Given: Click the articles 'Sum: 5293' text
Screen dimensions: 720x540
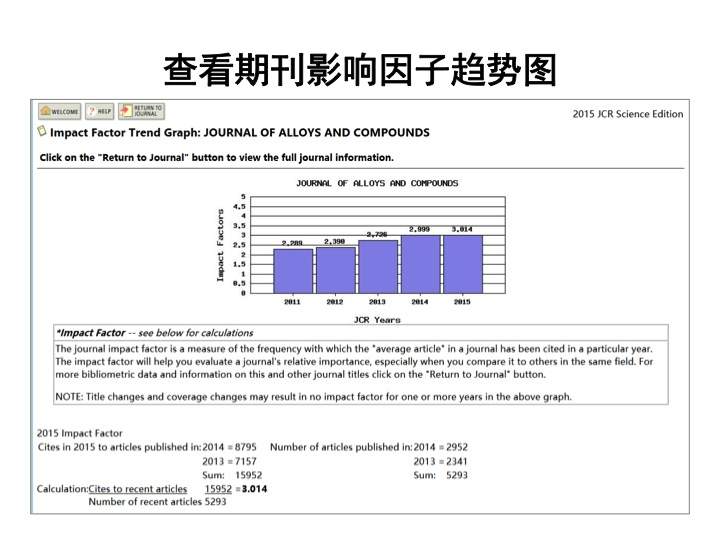Looking at the screenshot, I should (x=440, y=475).
